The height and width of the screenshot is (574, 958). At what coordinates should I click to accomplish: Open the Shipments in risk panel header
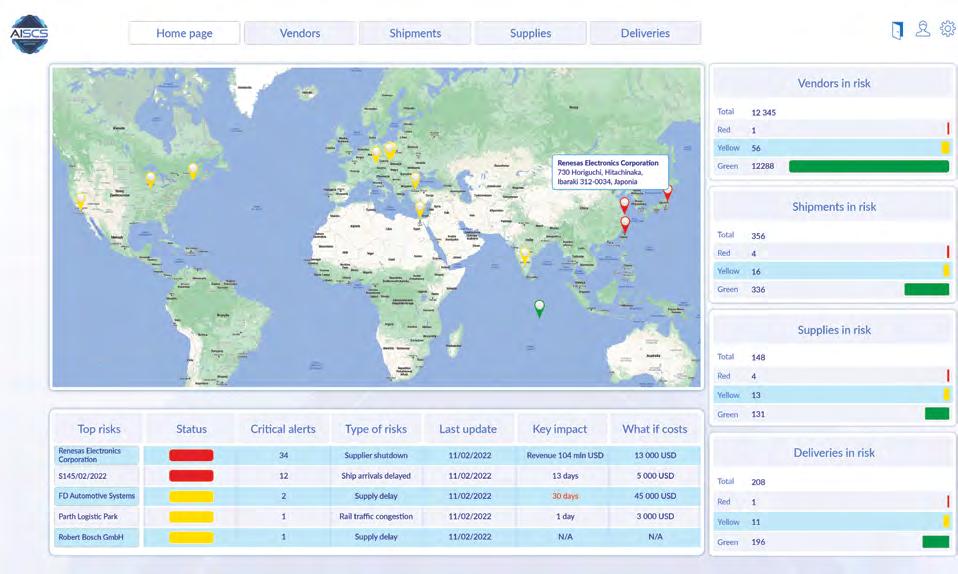834,207
